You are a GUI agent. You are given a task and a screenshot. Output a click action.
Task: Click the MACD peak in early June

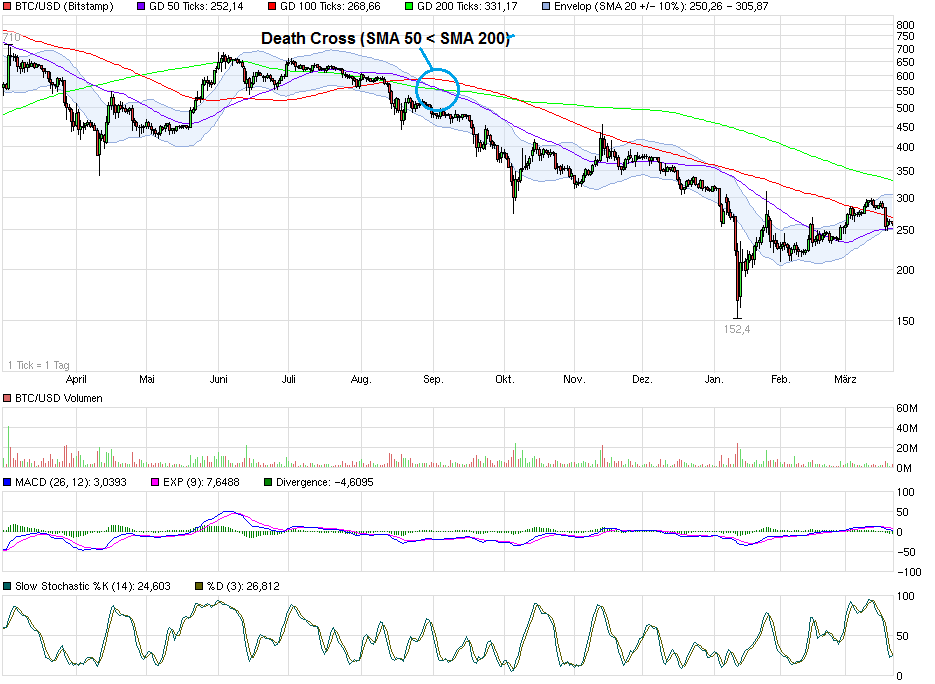pyautogui.click(x=230, y=512)
